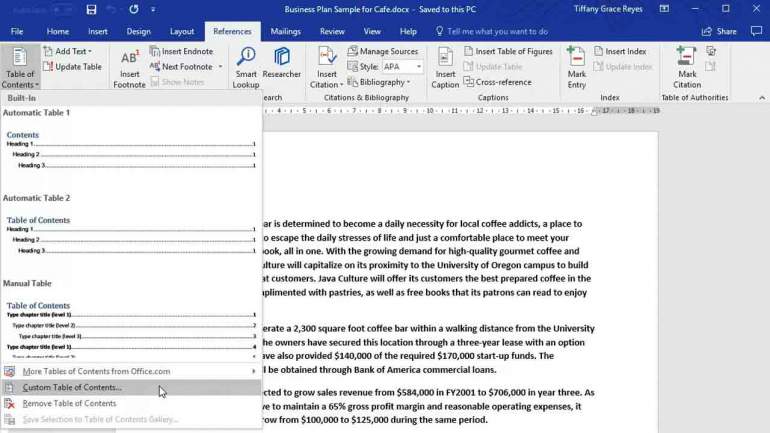Open the File tab
The image size is (770, 433).
coord(17,31)
